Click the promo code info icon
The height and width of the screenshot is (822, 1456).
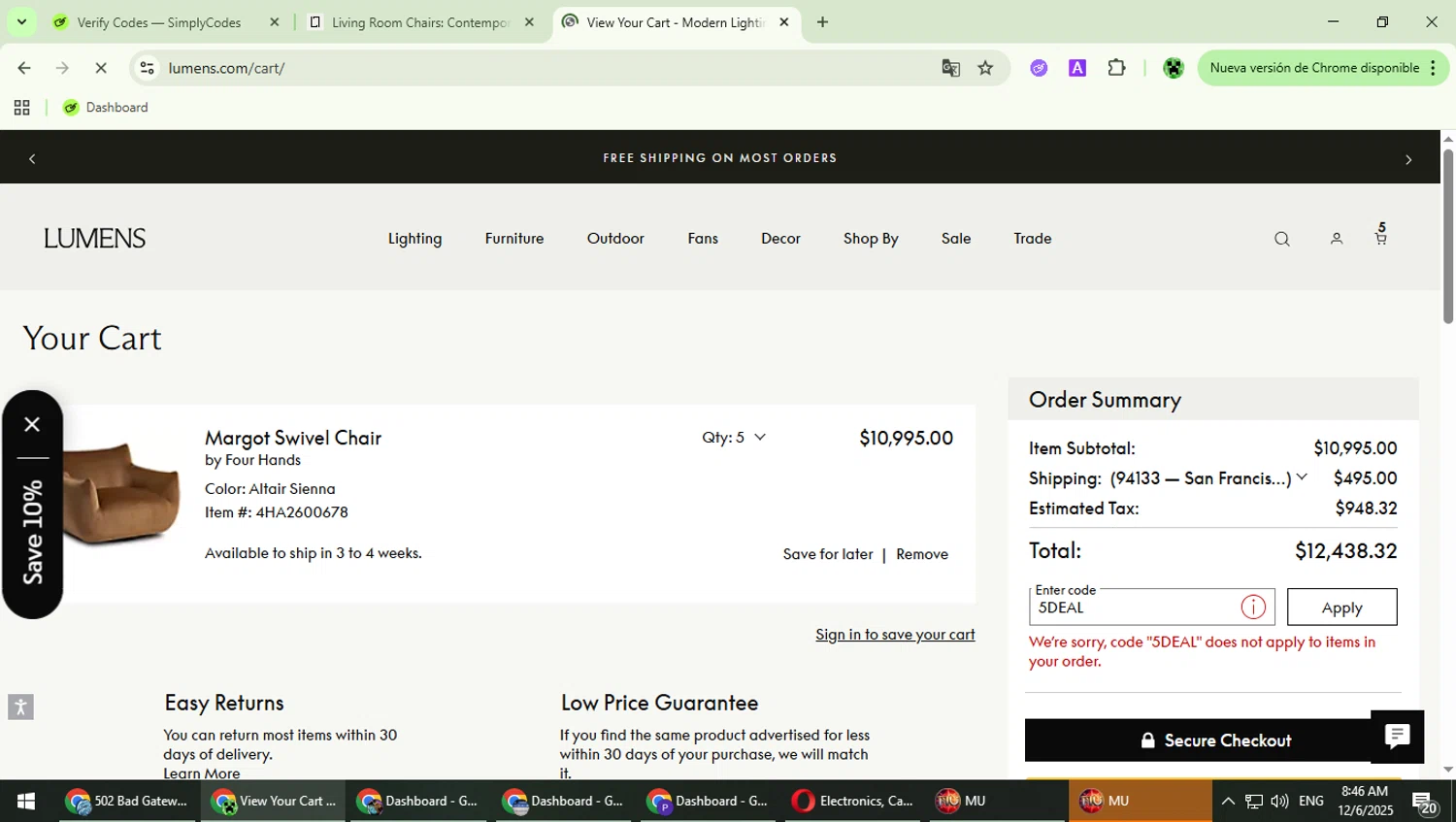[1253, 608]
